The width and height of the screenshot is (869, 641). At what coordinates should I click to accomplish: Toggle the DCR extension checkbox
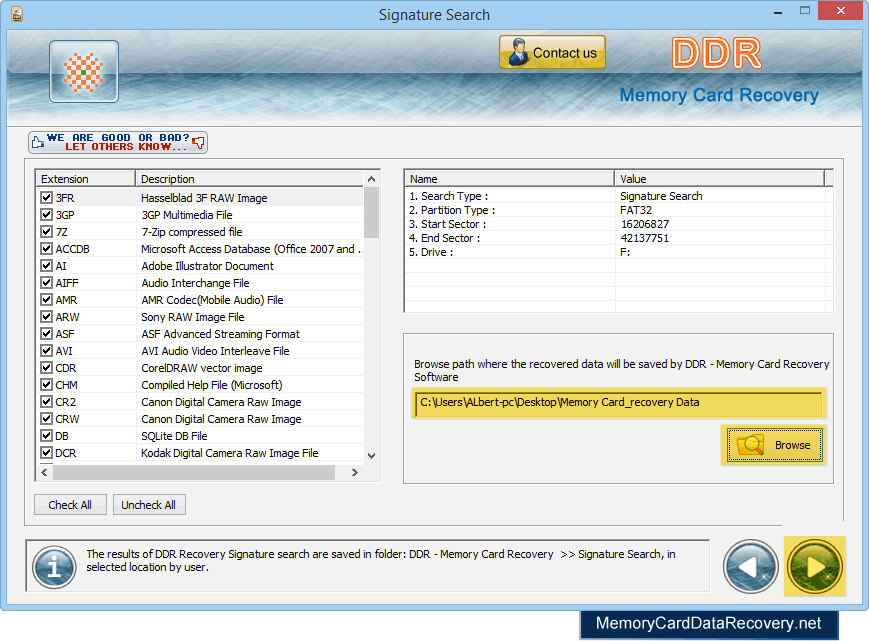pos(47,453)
